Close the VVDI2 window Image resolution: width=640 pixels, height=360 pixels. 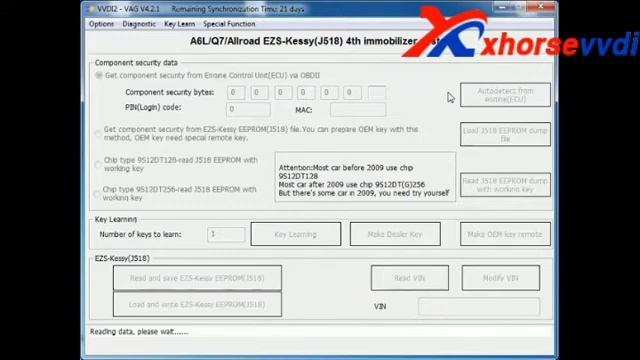540,6
